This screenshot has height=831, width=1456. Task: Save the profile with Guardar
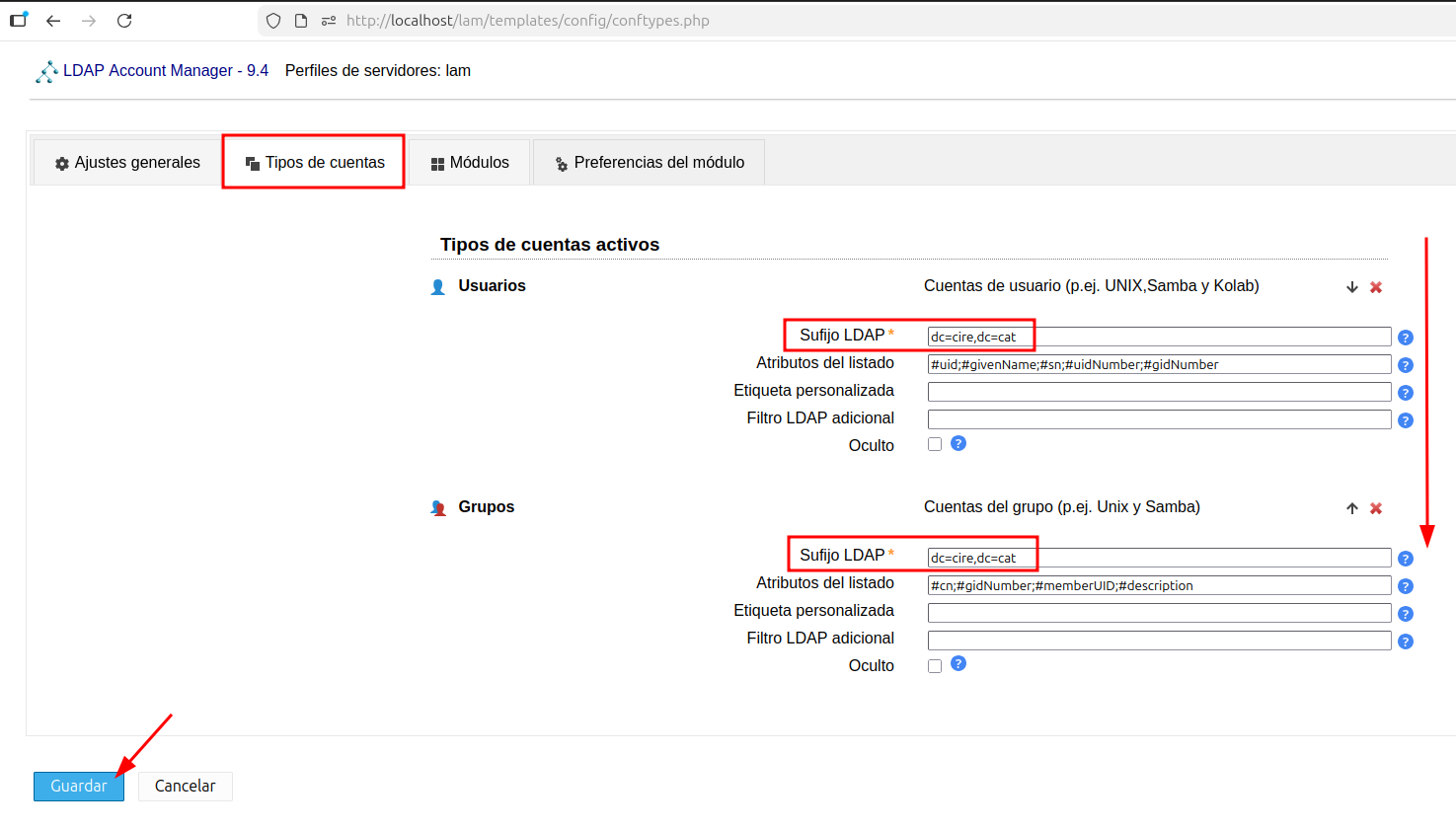tap(78, 786)
